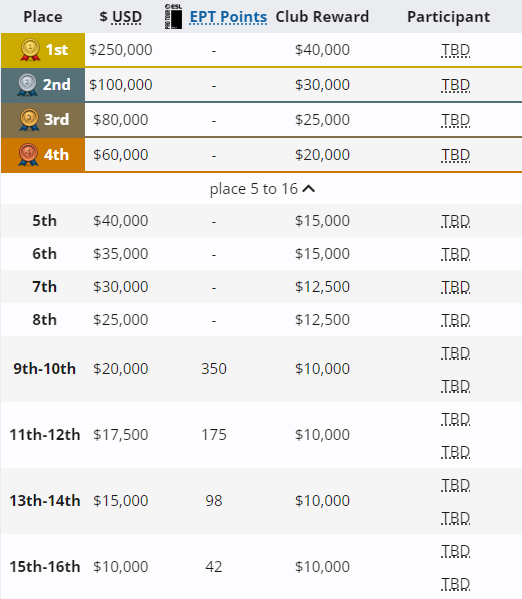Click the TBD participant for 8th place
Viewport: 522px width, 599px height.
[x=456, y=320]
